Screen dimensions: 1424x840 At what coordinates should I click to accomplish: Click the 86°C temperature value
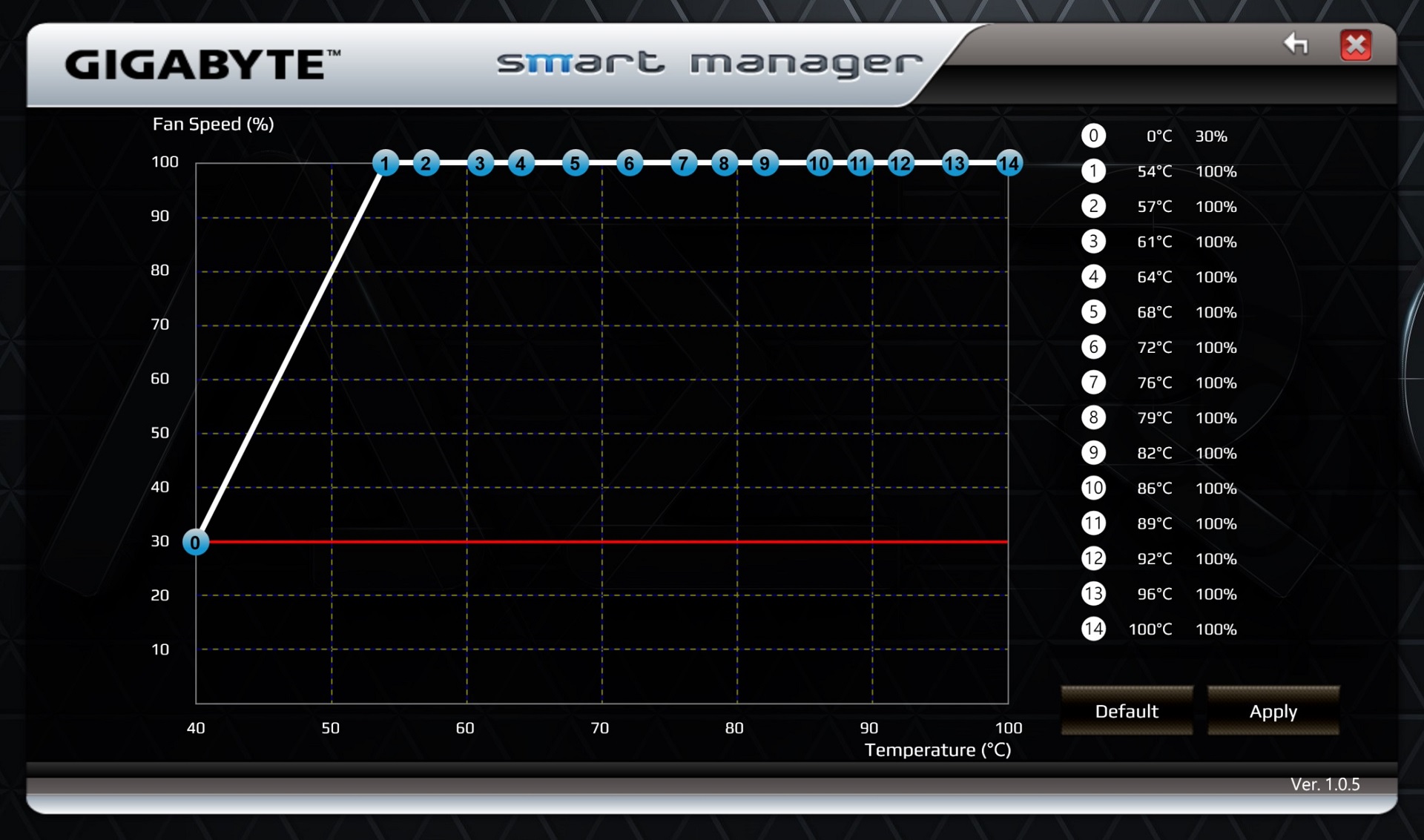click(1155, 489)
